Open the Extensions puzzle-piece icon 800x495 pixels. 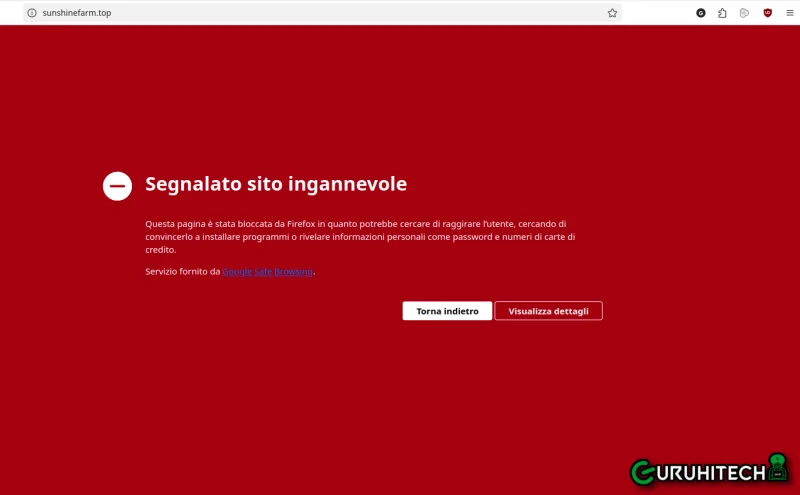click(722, 13)
